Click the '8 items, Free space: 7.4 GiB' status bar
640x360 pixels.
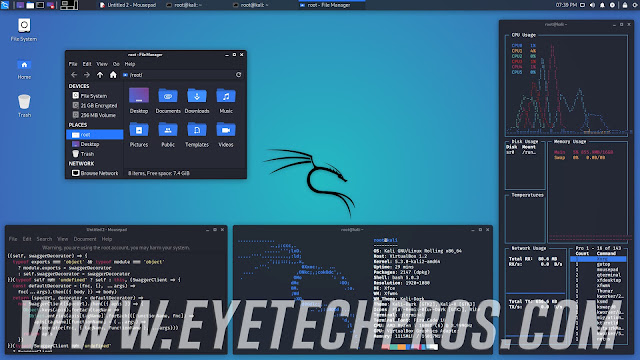[x=185, y=173]
